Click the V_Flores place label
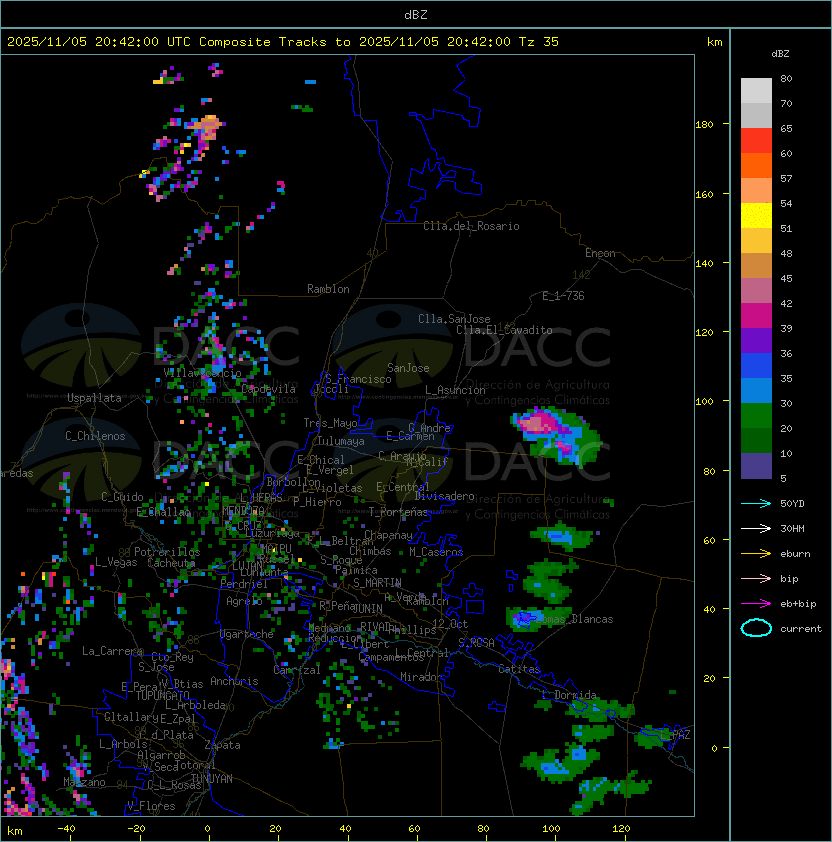832x842 pixels. coord(151,806)
